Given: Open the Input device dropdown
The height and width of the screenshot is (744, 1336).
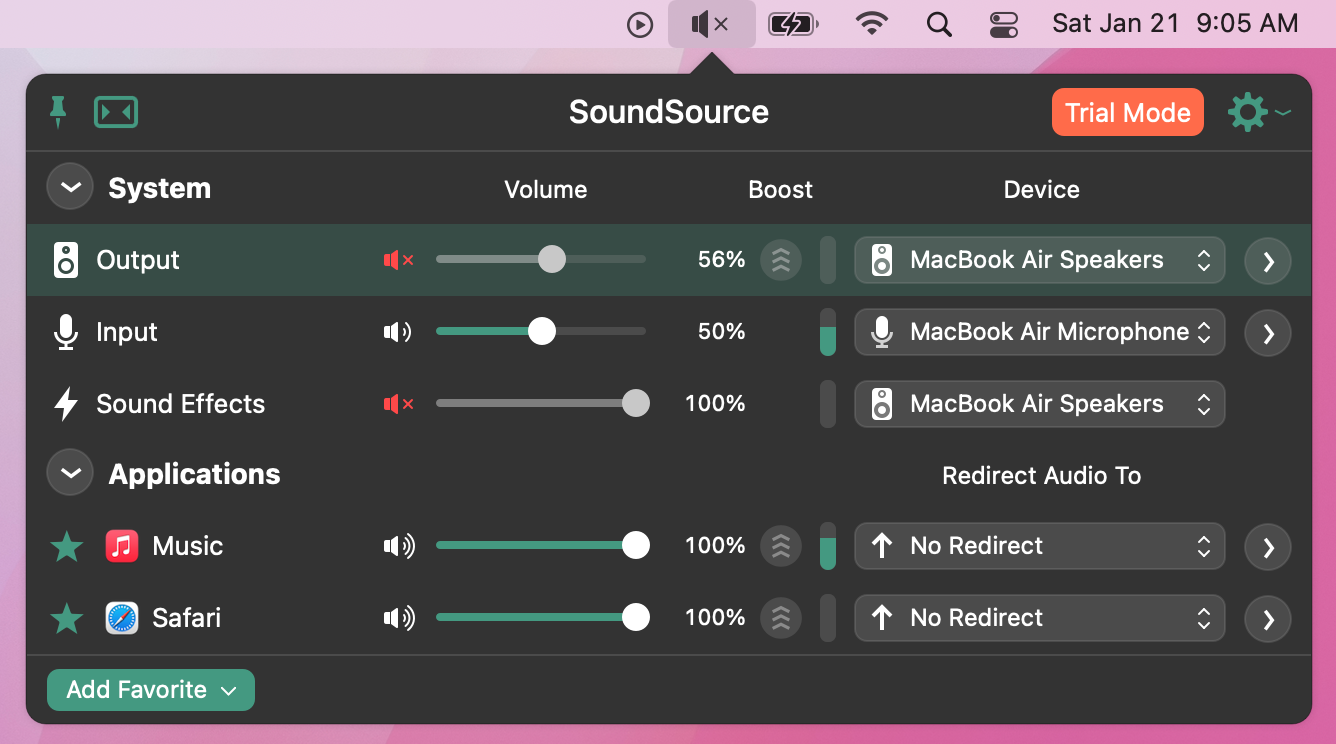Looking at the screenshot, I should click(1040, 332).
